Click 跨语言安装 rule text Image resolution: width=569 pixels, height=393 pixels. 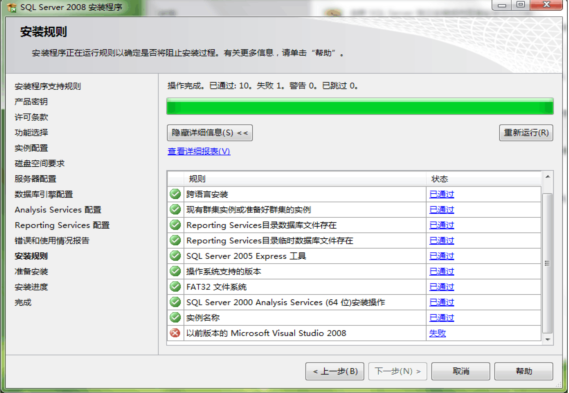(207, 194)
